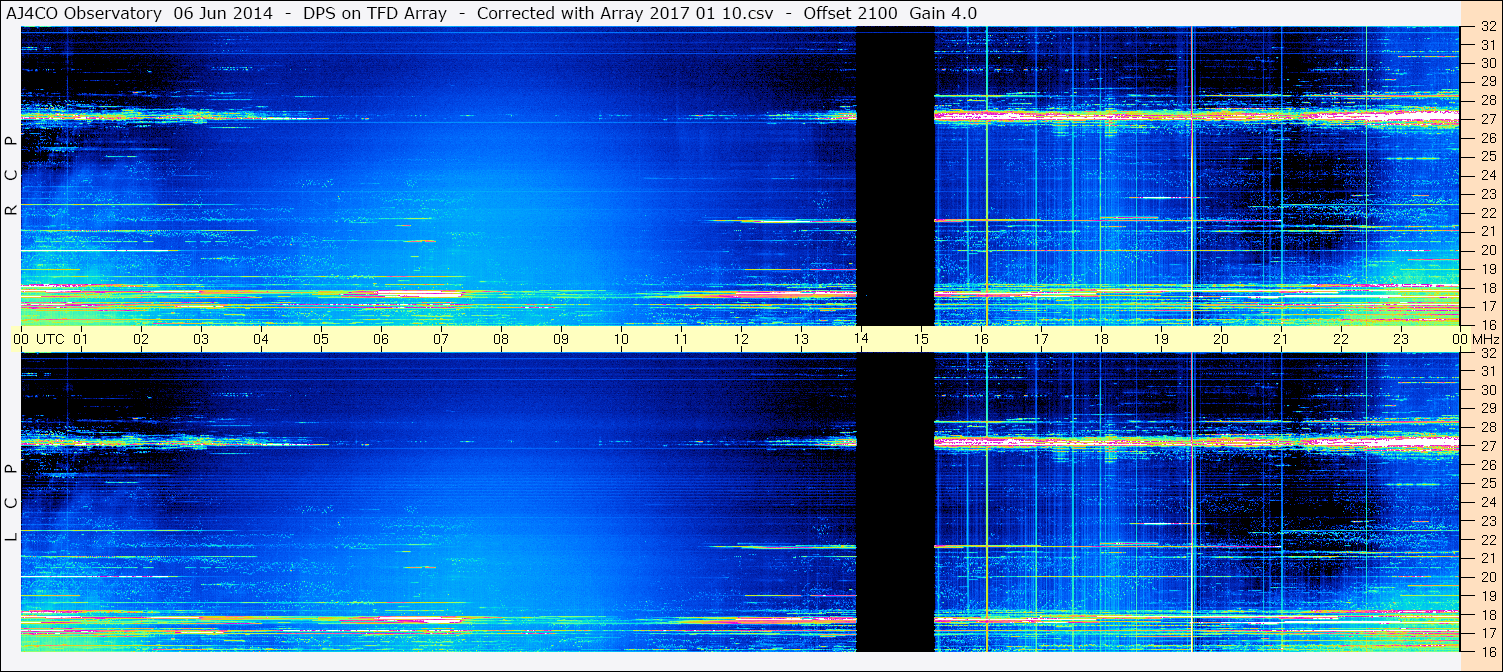Viewport: 1503px width, 672px height.
Task: Click the 25 frequency label of the RCP panel
Action: coord(1487,157)
